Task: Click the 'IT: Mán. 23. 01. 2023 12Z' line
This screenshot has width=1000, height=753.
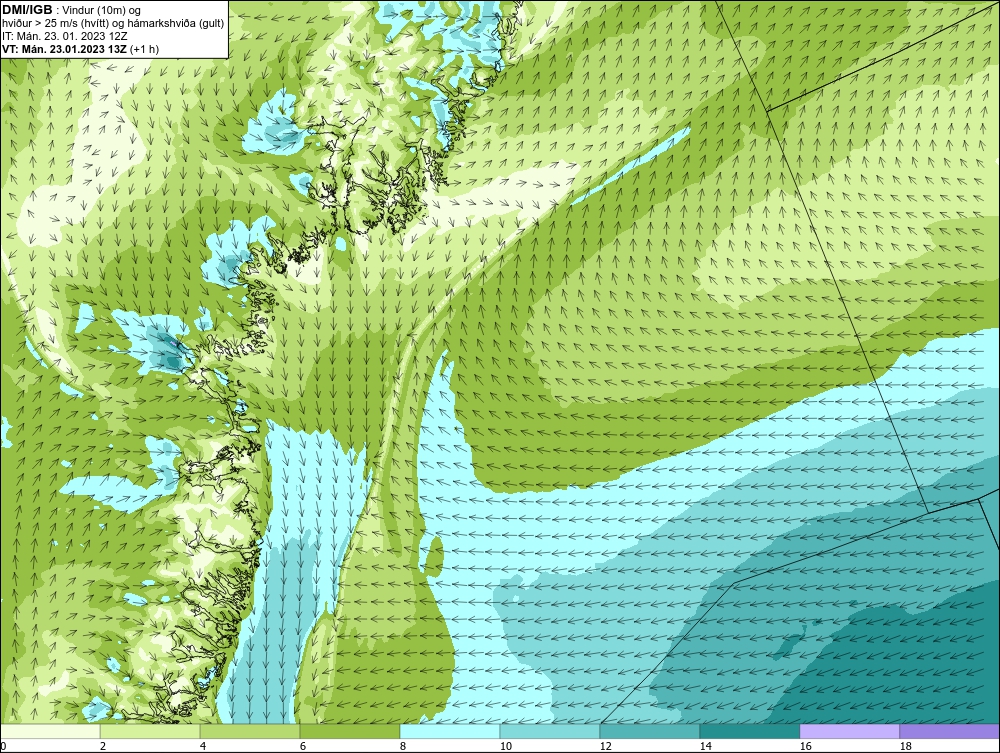Action: [x=64, y=36]
